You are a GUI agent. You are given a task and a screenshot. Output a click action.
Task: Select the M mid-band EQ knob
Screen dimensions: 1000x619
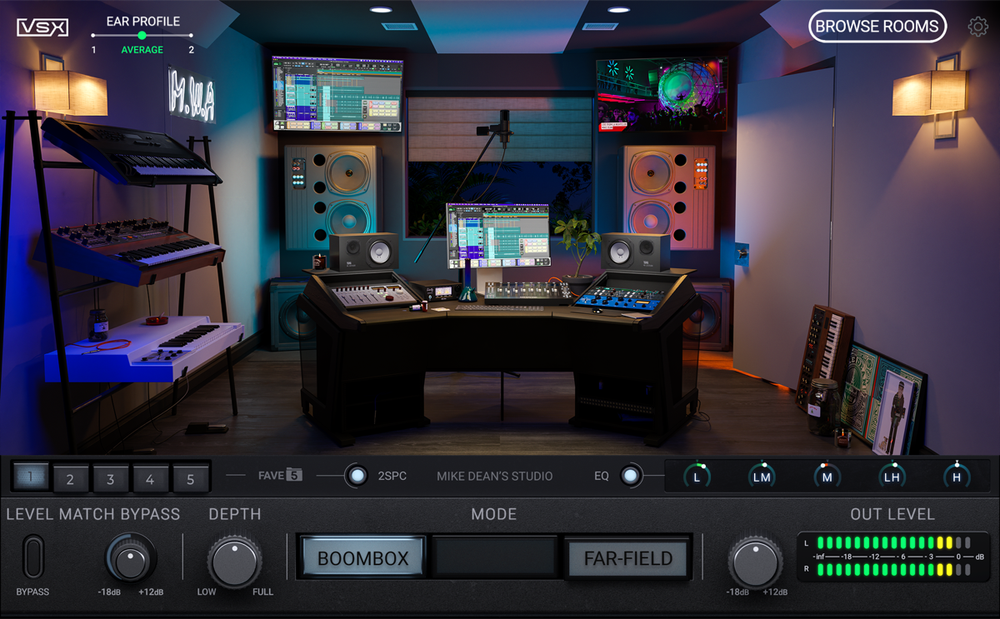pos(826,476)
